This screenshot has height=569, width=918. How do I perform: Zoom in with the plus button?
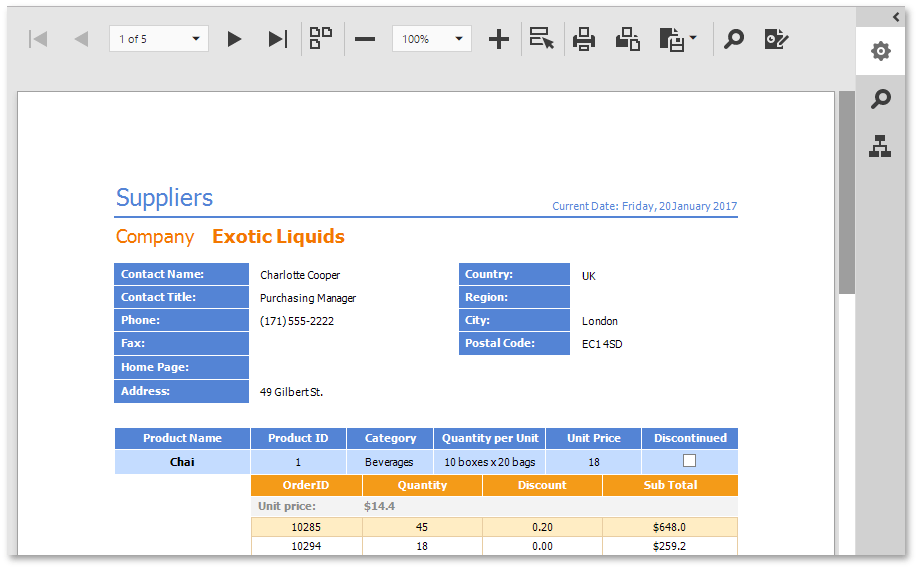[x=498, y=39]
